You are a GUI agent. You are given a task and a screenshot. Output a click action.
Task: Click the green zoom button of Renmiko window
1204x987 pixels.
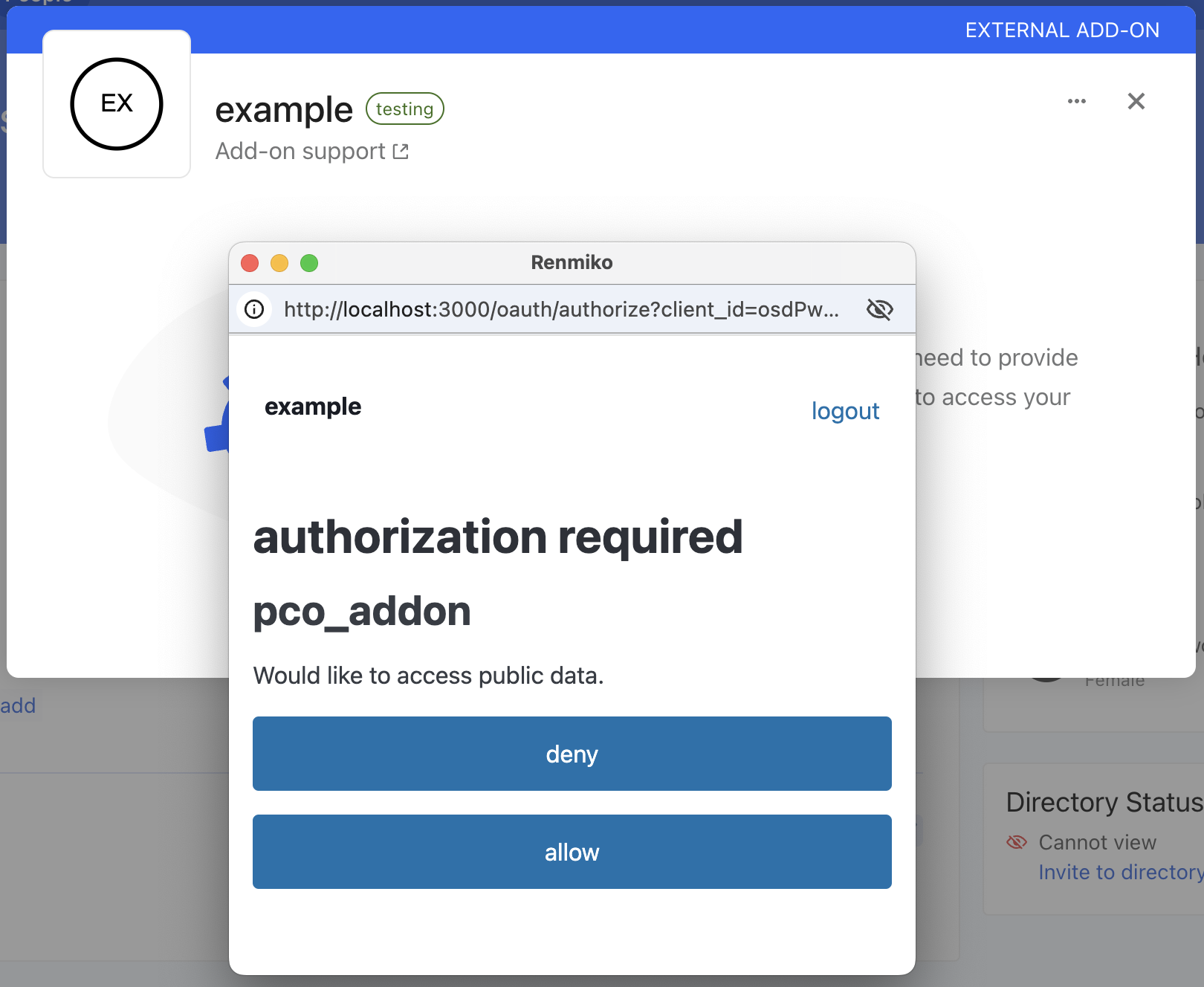(309, 263)
